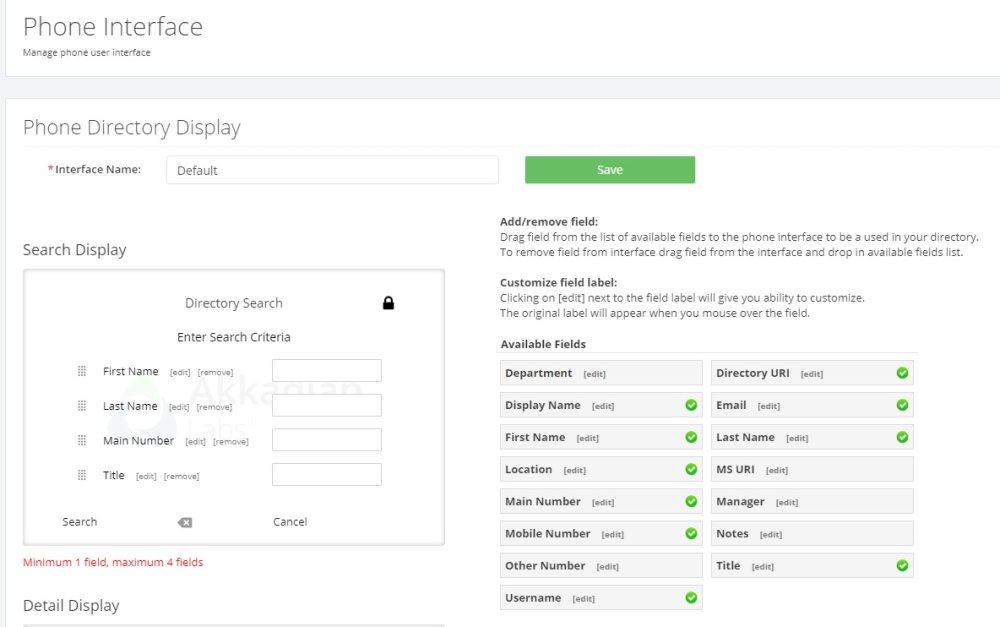Click green check on Main Number available field
1000x627 pixels.
pos(691,501)
